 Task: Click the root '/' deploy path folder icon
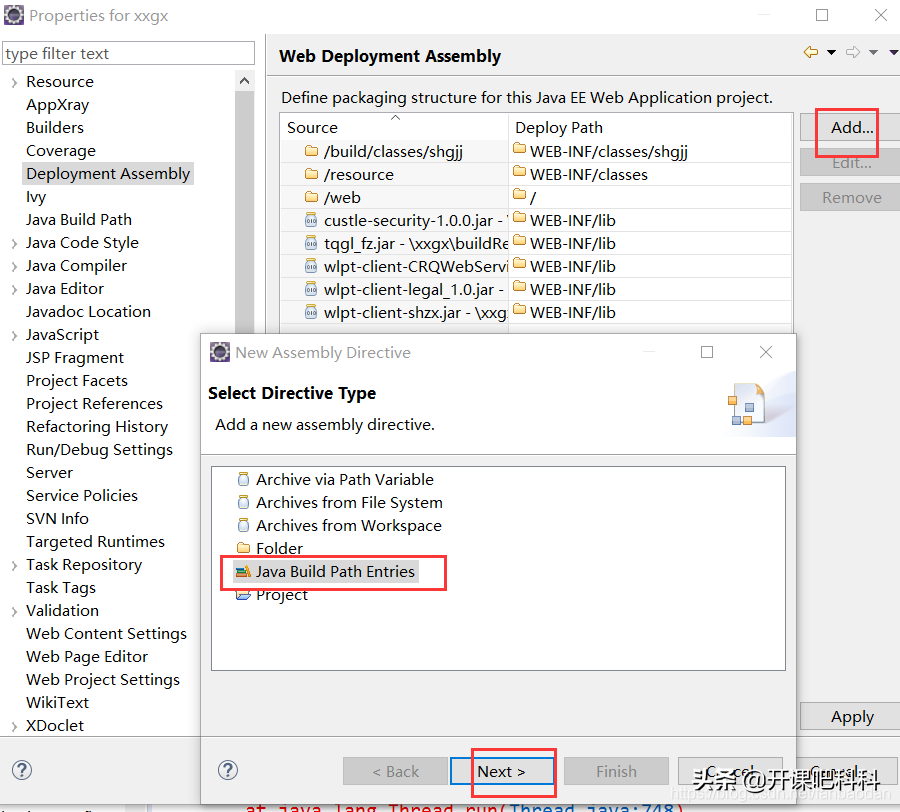click(x=519, y=195)
